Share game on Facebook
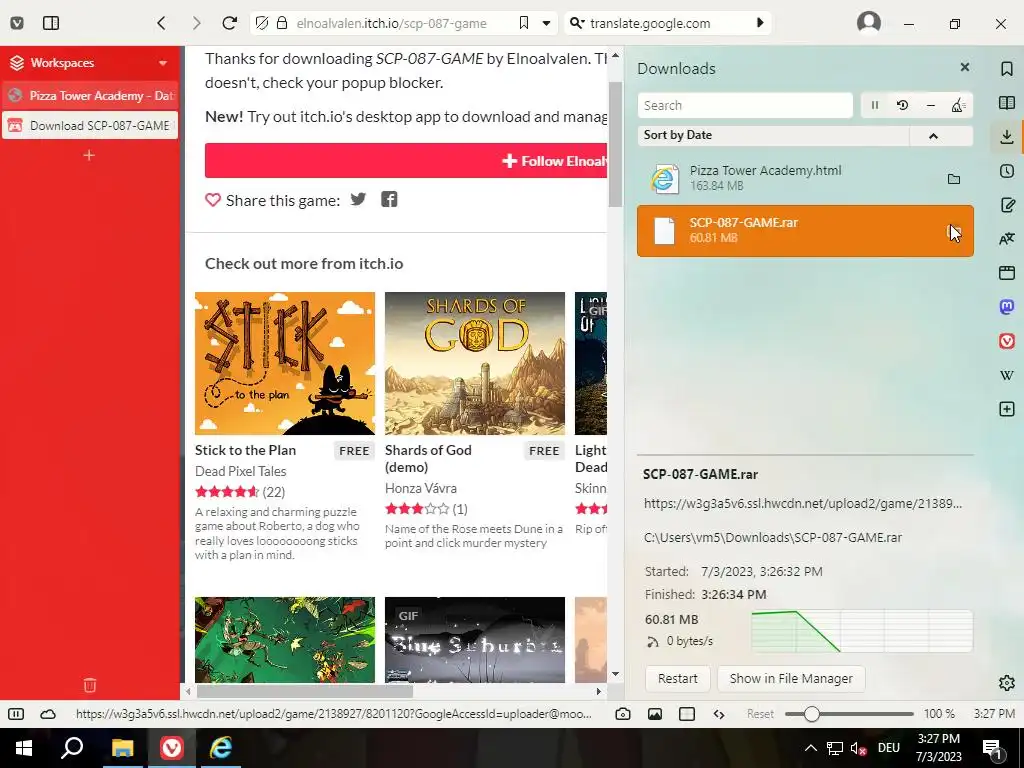Image resolution: width=1024 pixels, height=768 pixels. click(x=389, y=199)
